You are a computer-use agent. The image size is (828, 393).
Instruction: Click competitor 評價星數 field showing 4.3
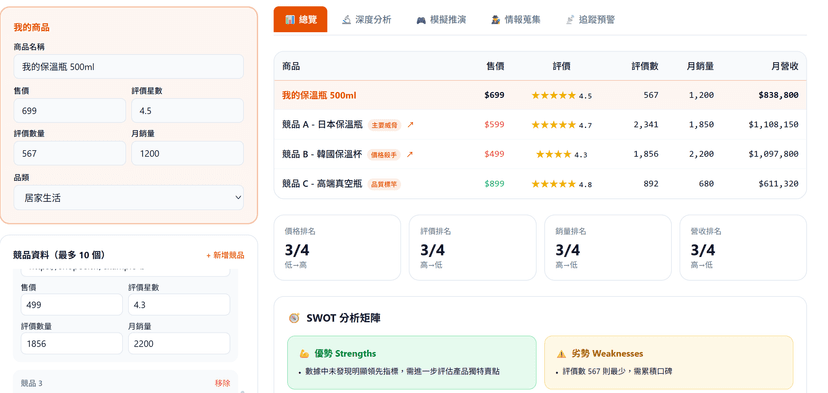179,305
